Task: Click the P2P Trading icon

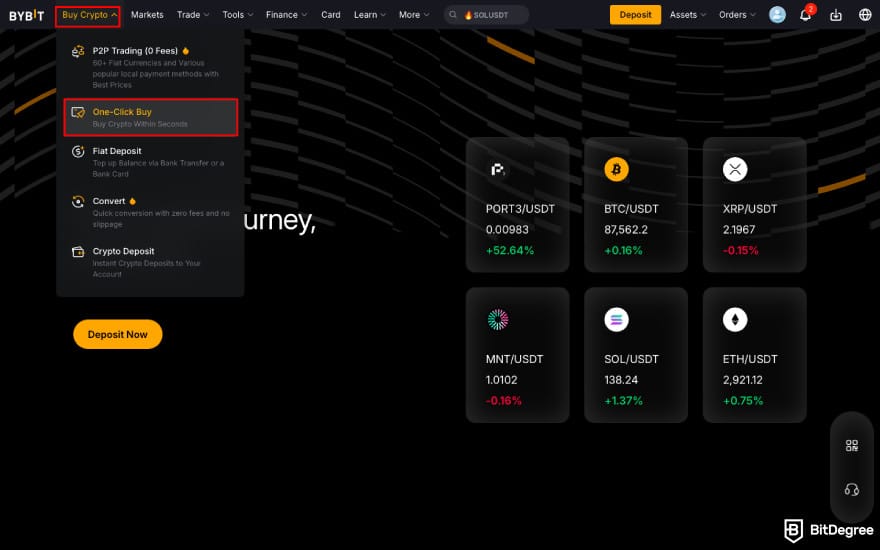Action: point(78,52)
